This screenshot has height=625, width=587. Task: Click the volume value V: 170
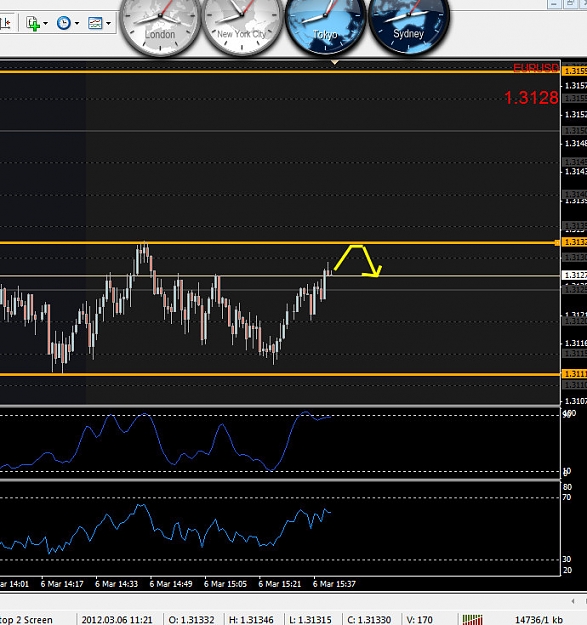click(x=419, y=620)
